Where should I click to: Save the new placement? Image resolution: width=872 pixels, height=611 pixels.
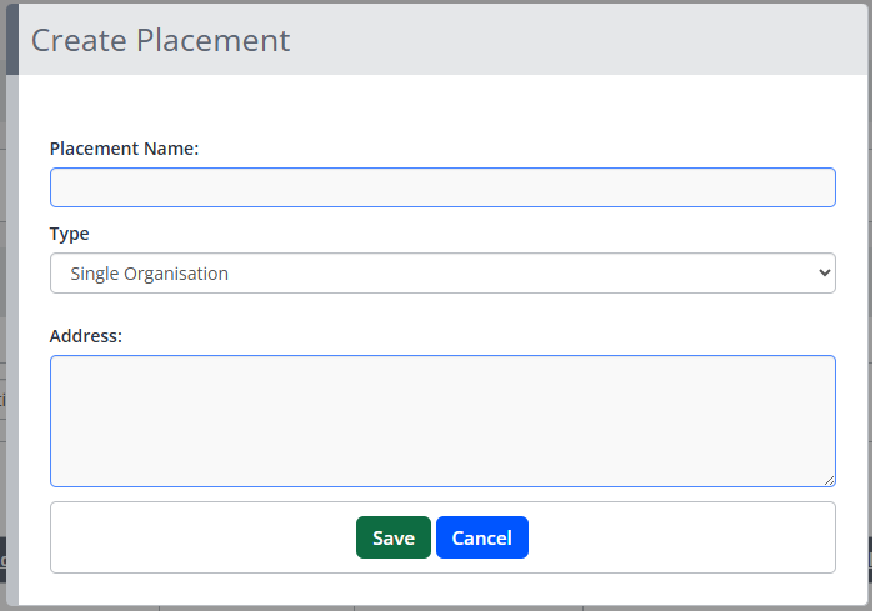[x=393, y=538]
